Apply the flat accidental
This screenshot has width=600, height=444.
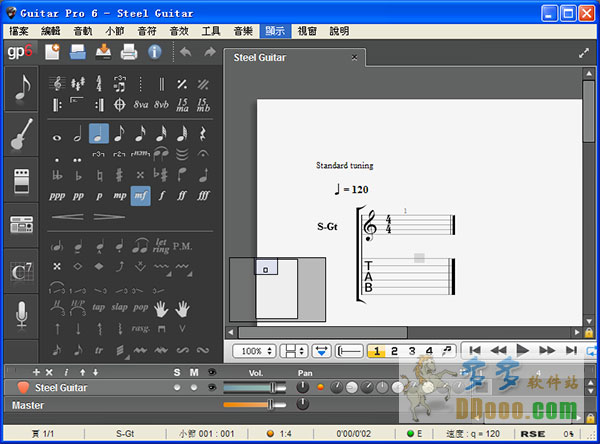click(x=78, y=175)
